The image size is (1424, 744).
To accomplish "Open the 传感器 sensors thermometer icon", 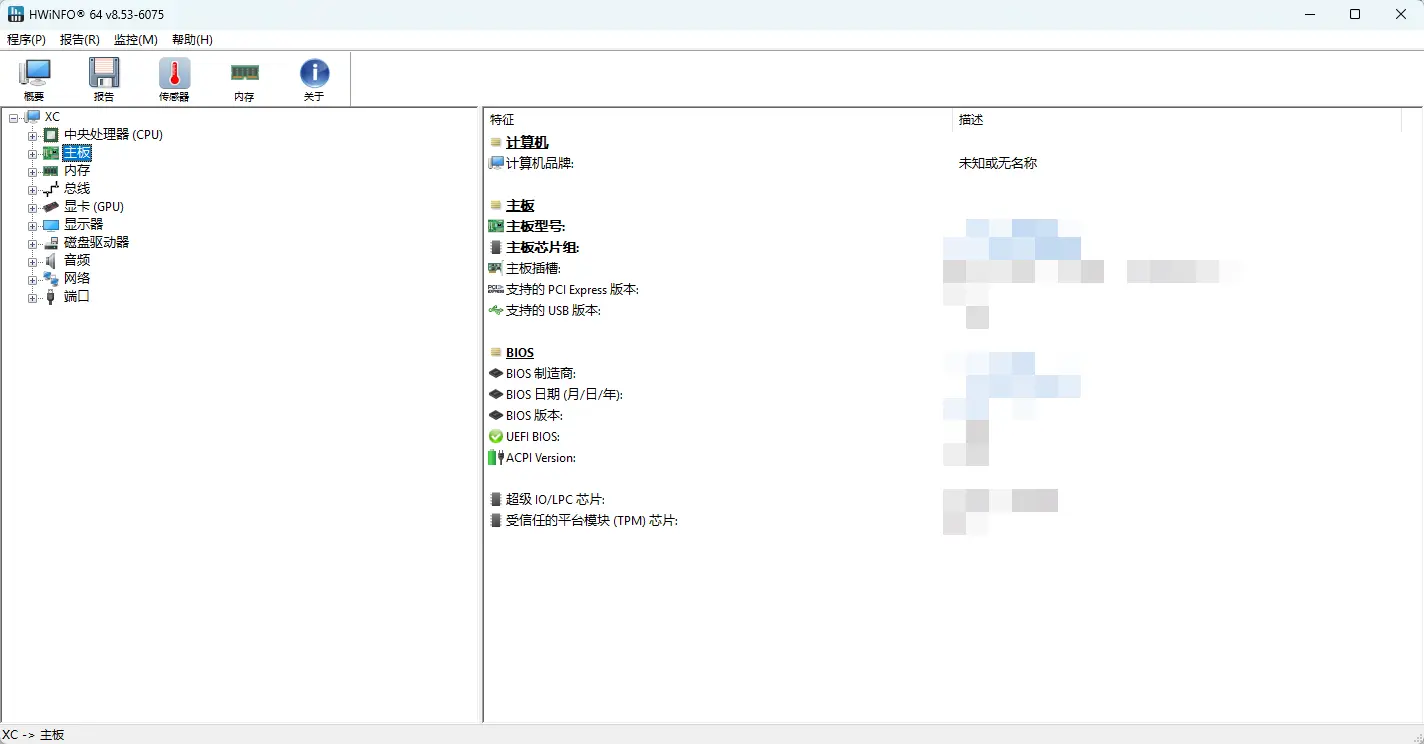I will (174, 73).
